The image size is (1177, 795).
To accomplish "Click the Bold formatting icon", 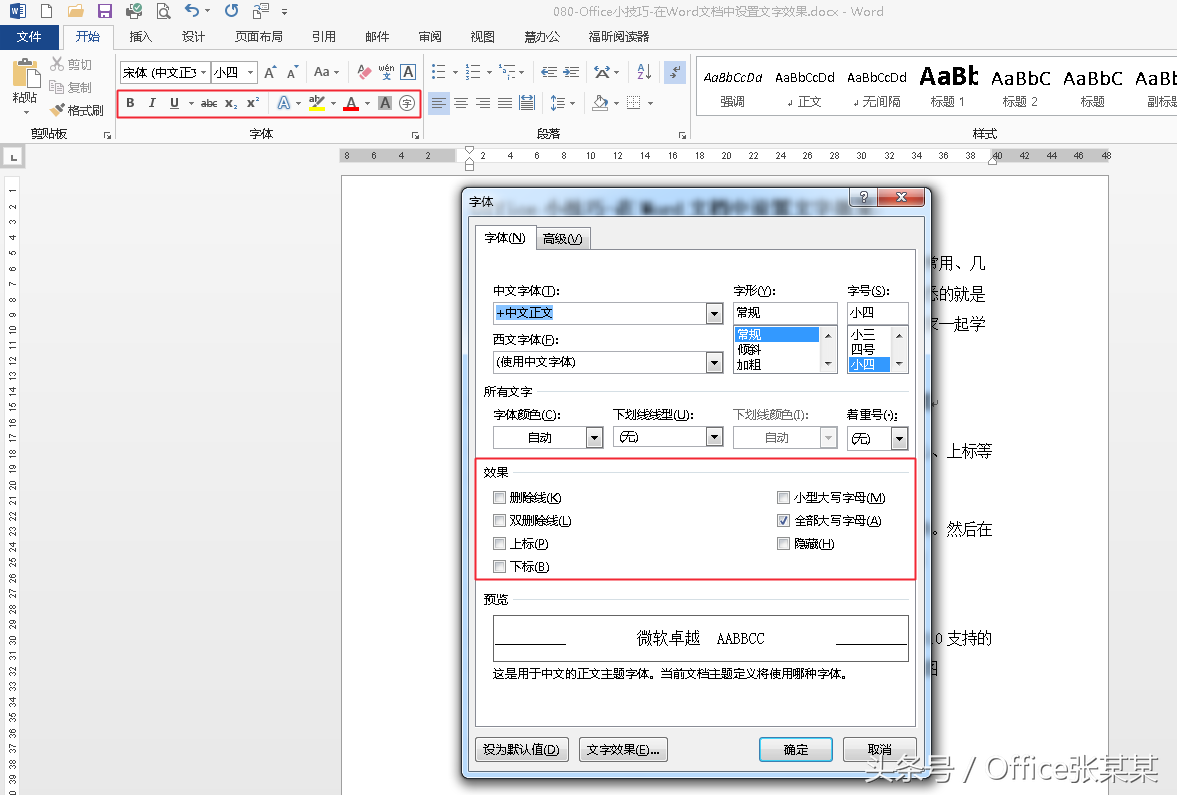I will [130, 103].
